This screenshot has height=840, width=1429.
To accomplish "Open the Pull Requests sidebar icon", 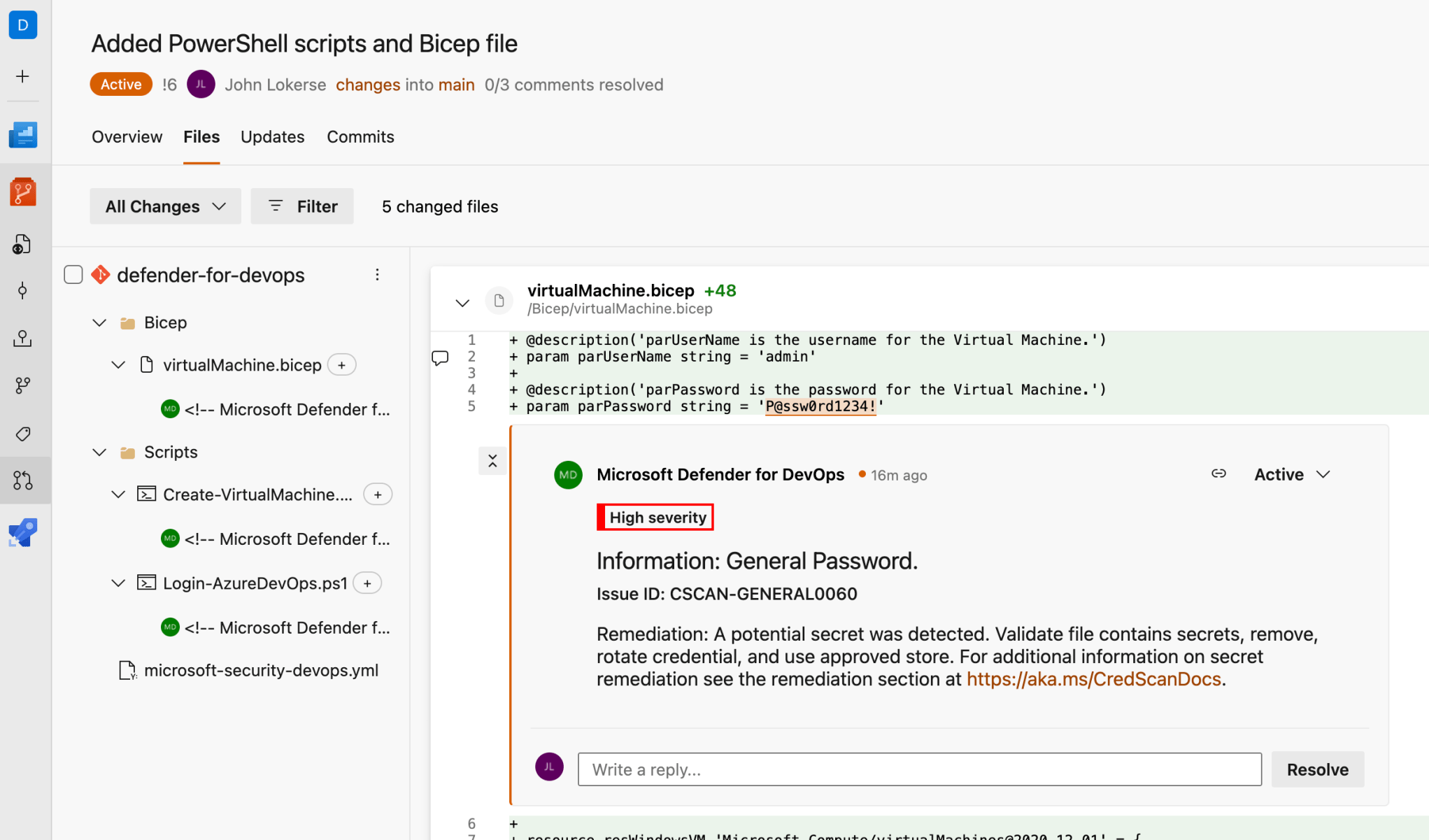I will pyautogui.click(x=23, y=480).
